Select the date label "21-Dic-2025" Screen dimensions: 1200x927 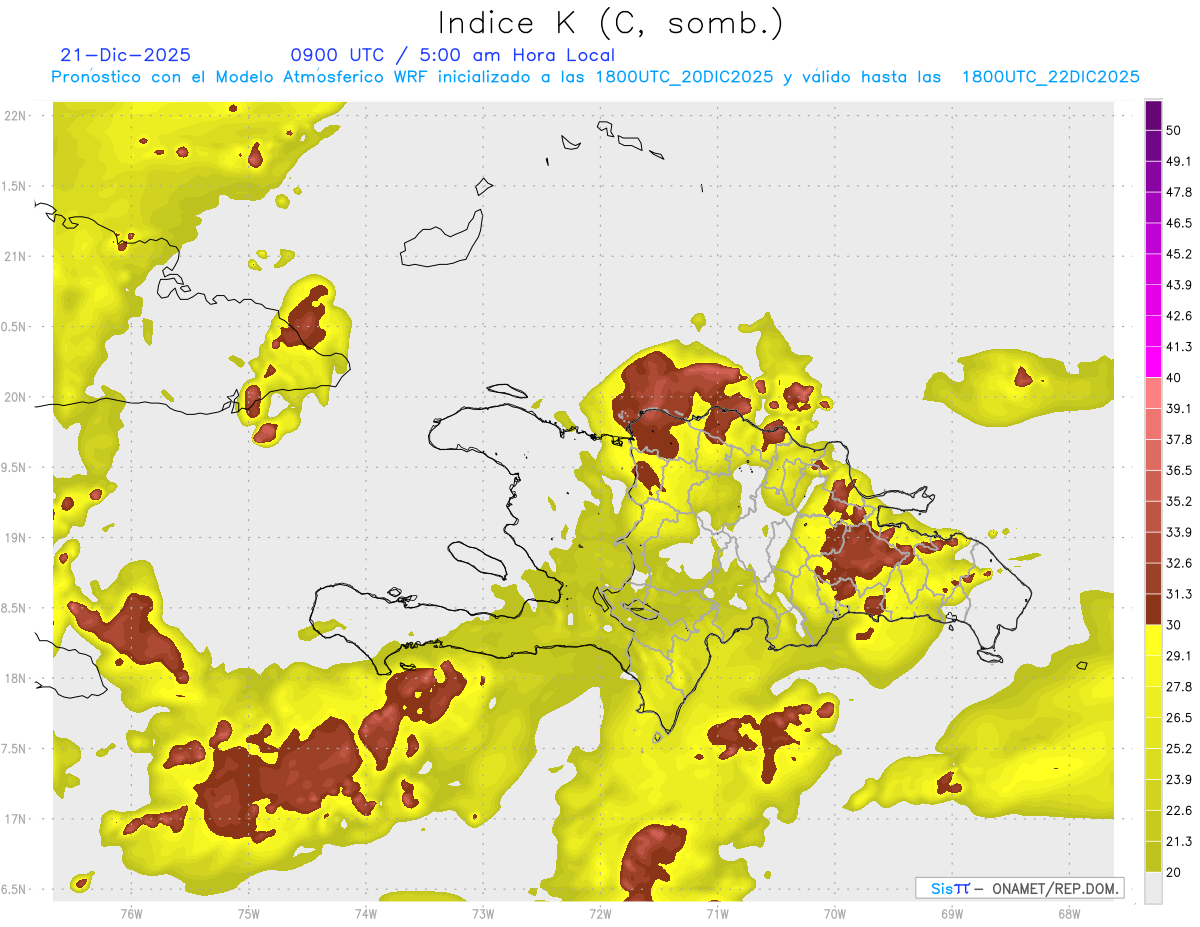coord(125,55)
